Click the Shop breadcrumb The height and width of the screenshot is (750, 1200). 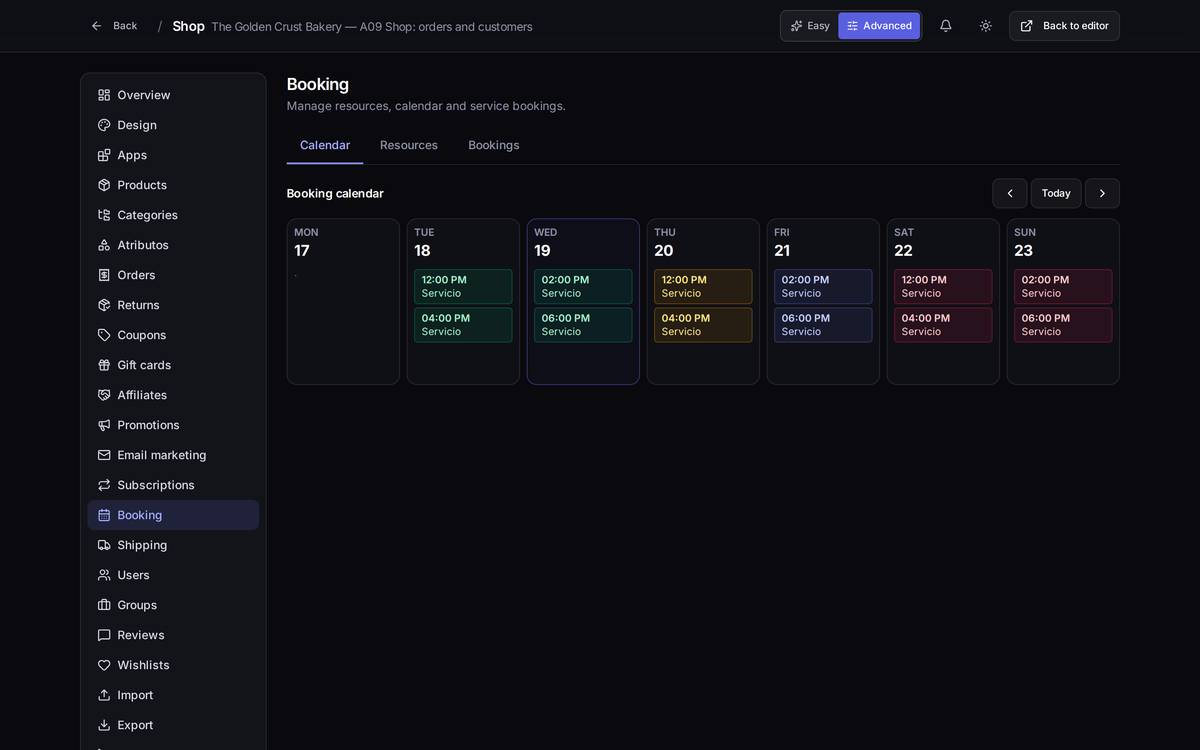[x=188, y=26]
